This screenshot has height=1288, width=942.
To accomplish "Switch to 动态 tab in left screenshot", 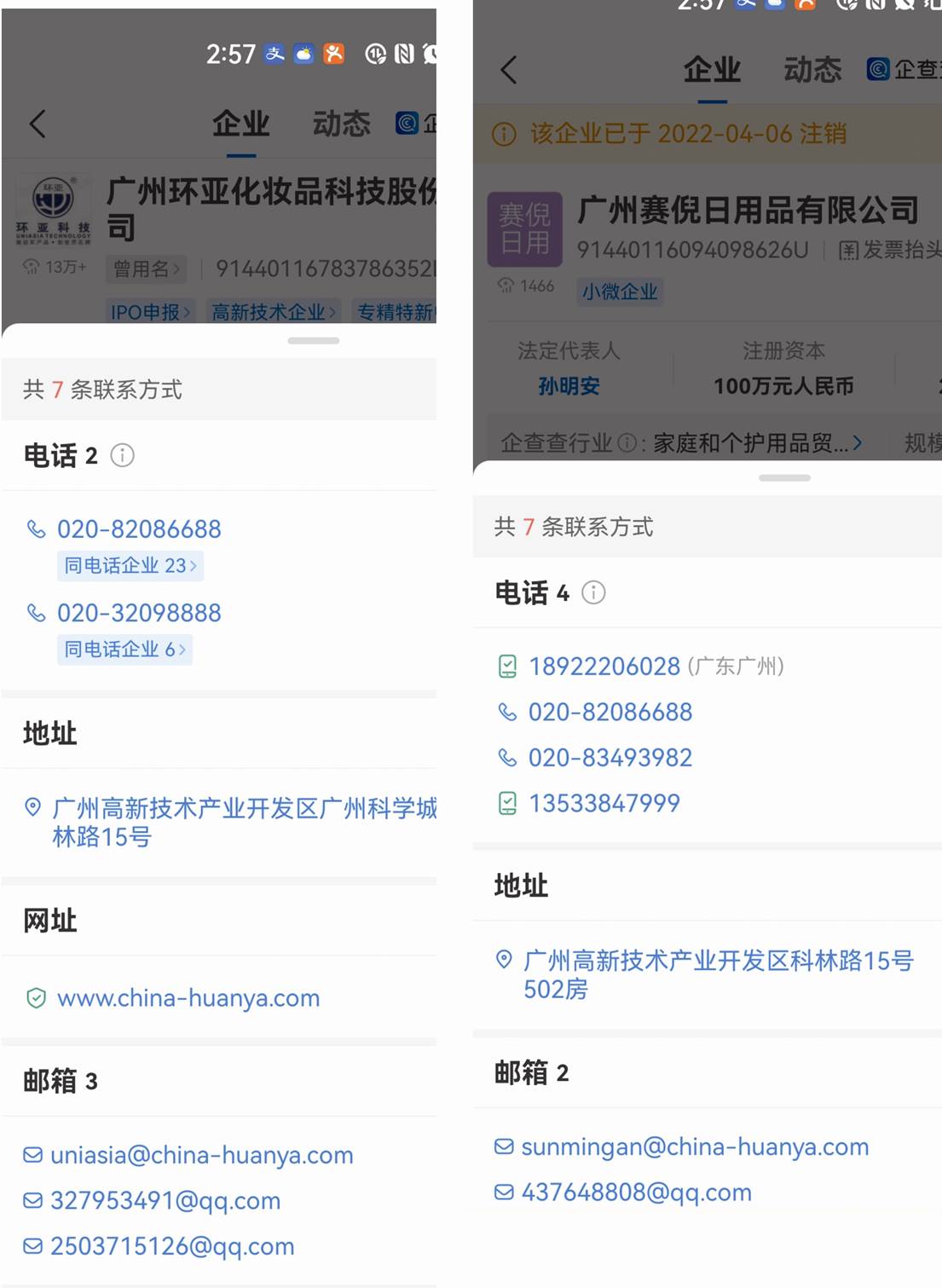I will (x=341, y=124).
